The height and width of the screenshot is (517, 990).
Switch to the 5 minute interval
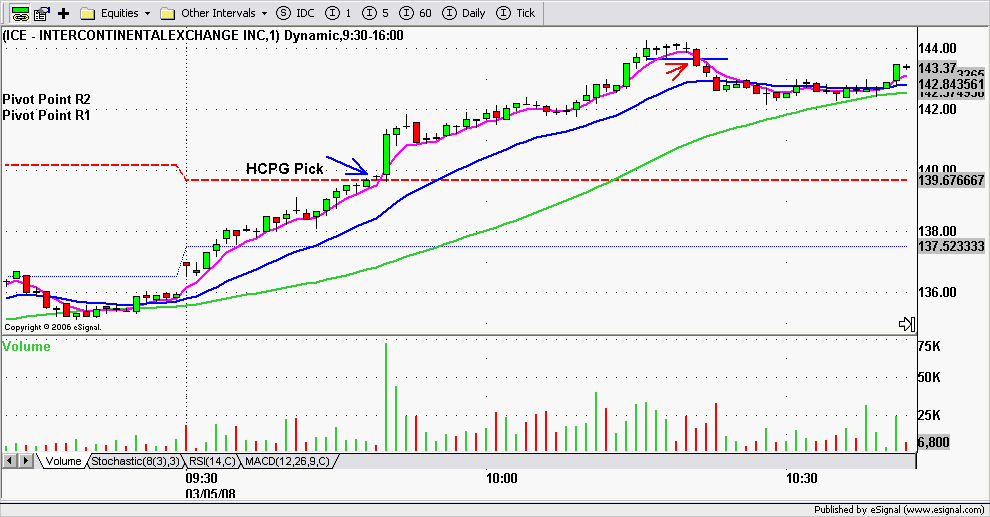pos(376,13)
